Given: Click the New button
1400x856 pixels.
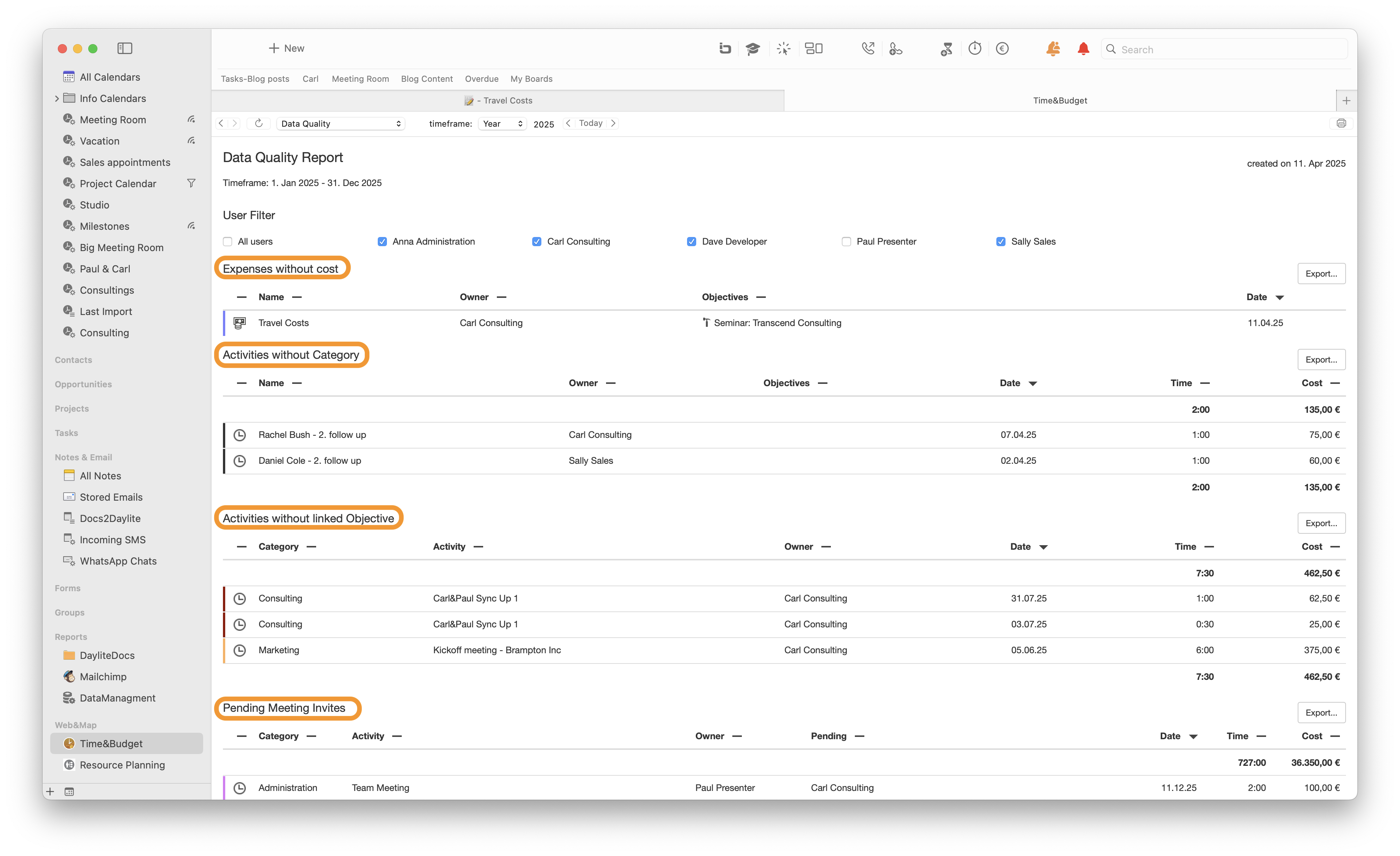Looking at the screenshot, I should (286, 48).
